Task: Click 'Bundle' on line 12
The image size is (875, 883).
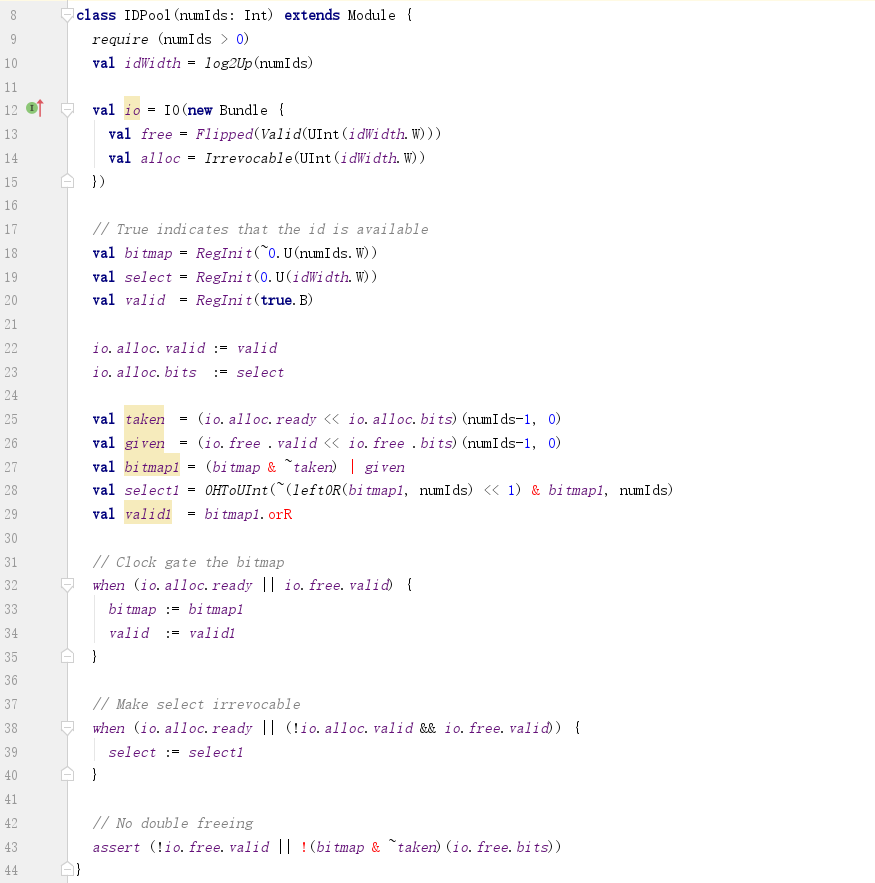Action: coord(243,110)
